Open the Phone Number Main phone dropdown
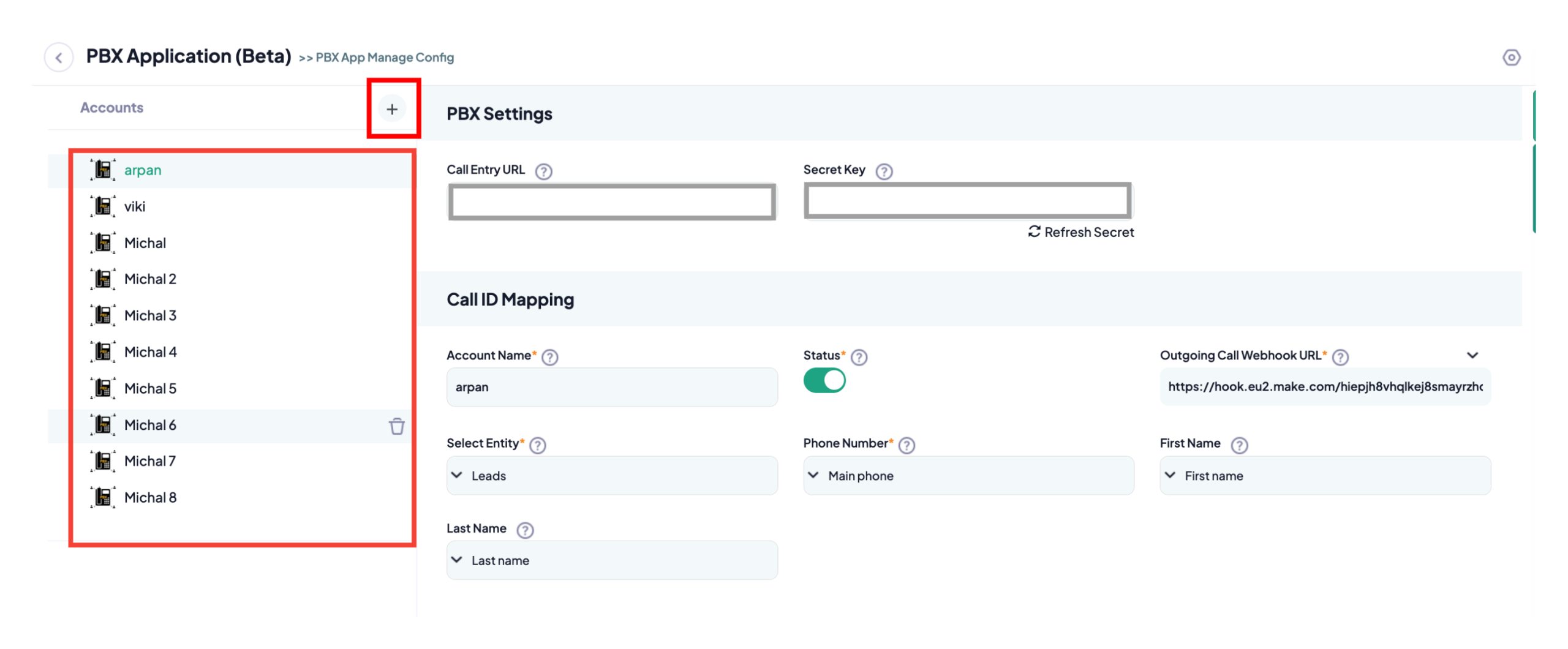Image resolution: width=1568 pixels, height=649 pixels. pyautogui.click(x=968, y=476)
